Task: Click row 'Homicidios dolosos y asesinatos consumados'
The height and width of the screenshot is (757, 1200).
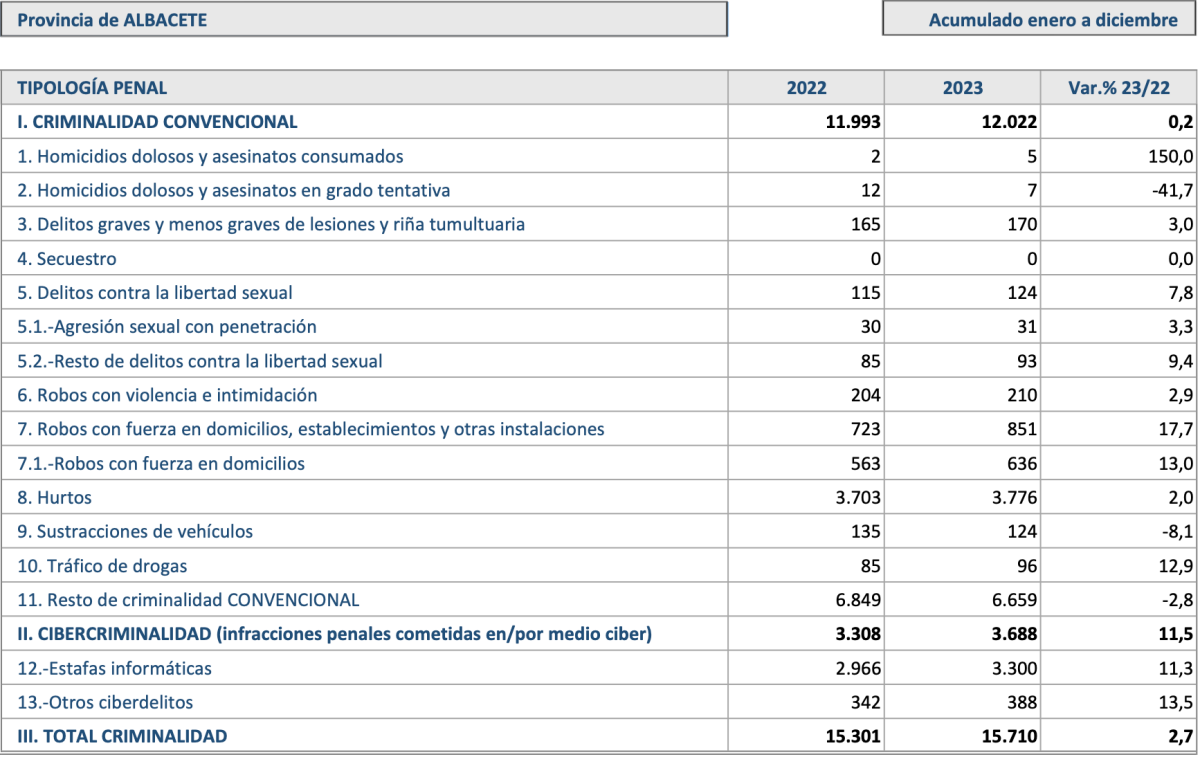Action: tap(599, 156)
